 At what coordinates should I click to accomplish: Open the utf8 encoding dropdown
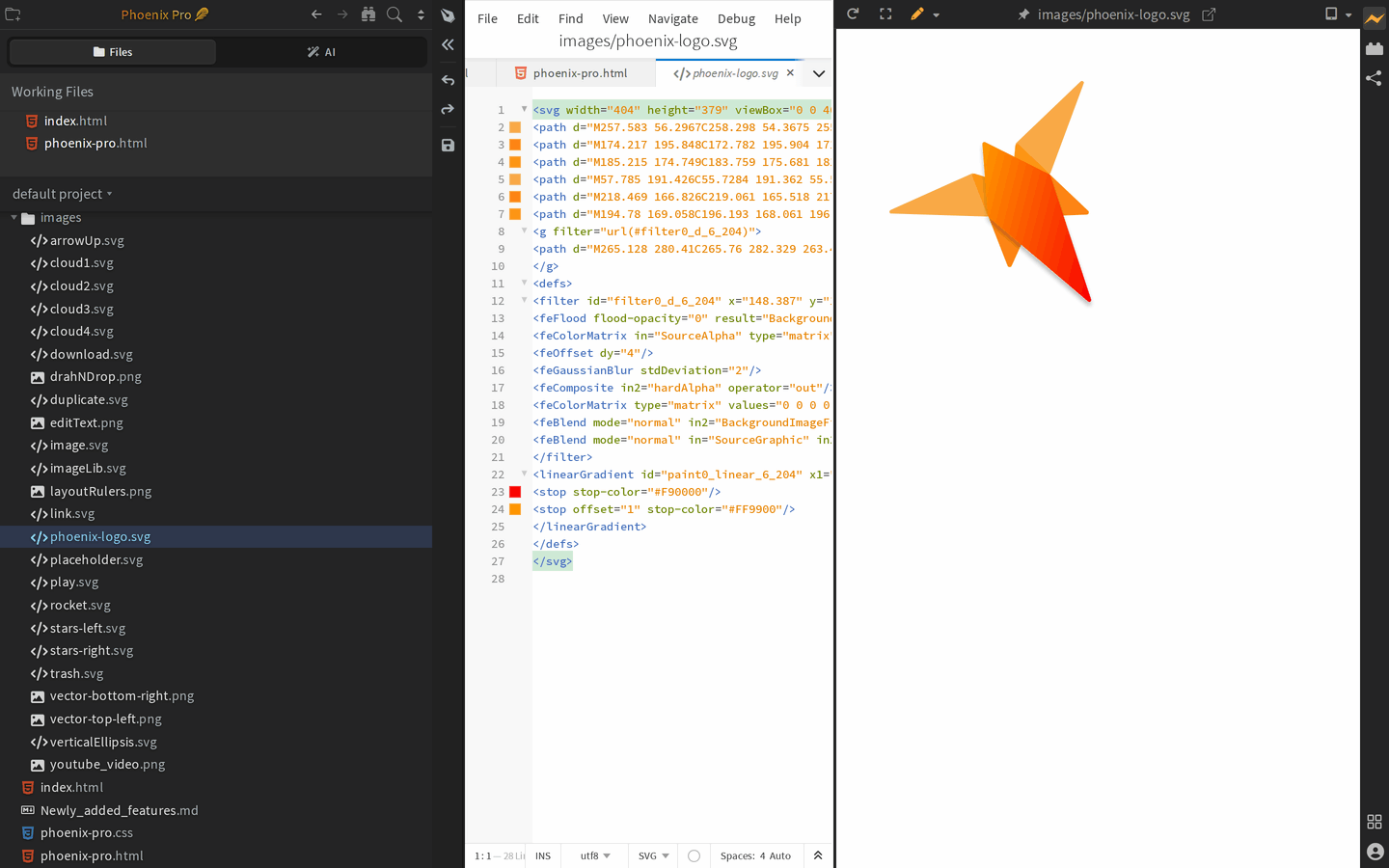(x=594, y=855)
